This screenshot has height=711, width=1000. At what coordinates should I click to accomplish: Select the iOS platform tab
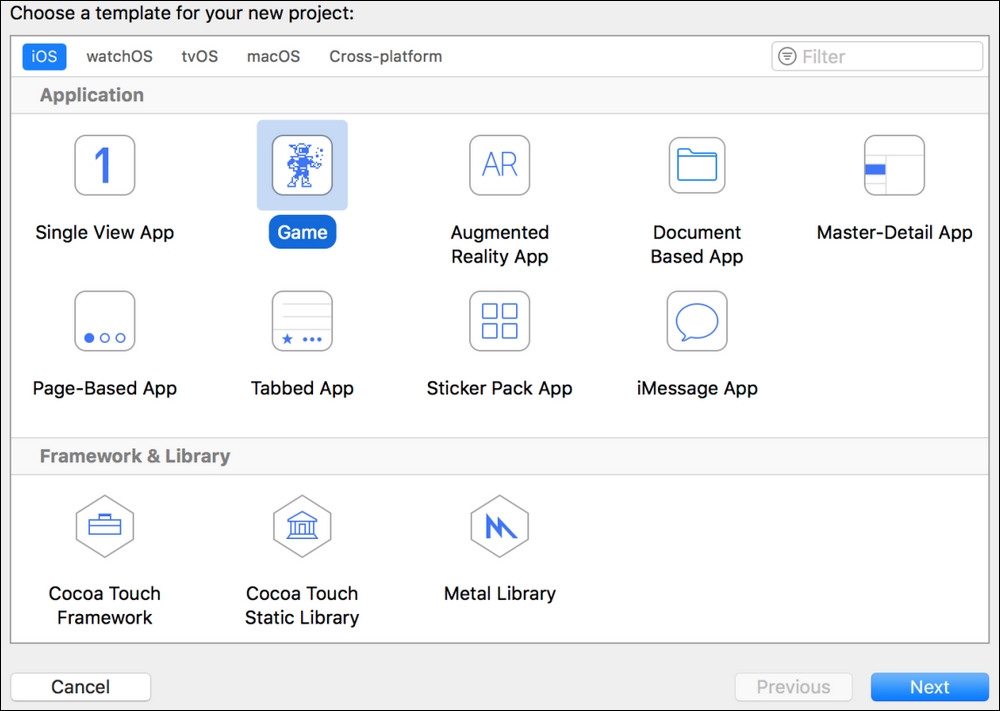(x=44, y=57)
